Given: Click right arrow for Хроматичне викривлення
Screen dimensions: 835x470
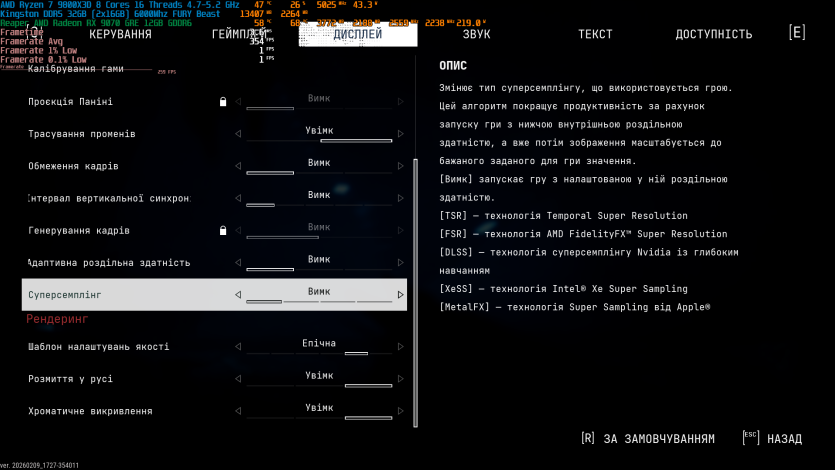Looking at the screenshot, I should [400, 411].
